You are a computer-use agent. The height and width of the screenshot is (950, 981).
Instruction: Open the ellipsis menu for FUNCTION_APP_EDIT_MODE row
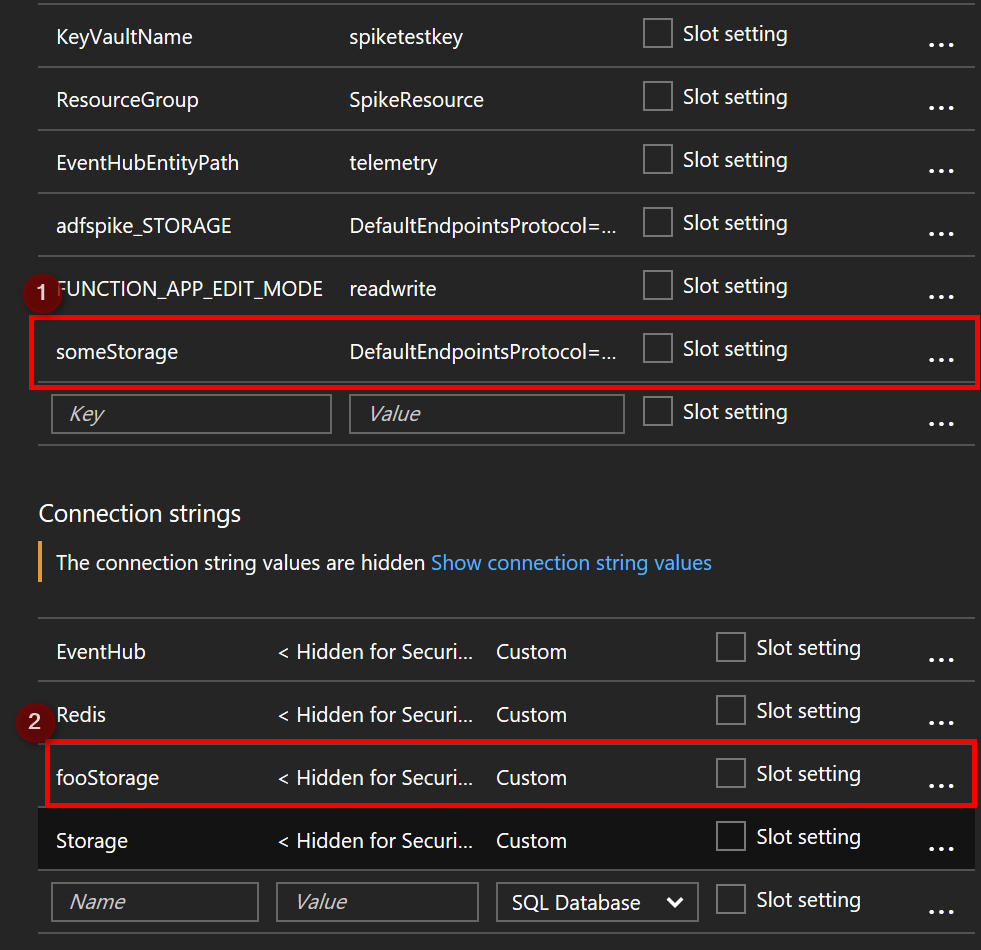coord(941,297)
